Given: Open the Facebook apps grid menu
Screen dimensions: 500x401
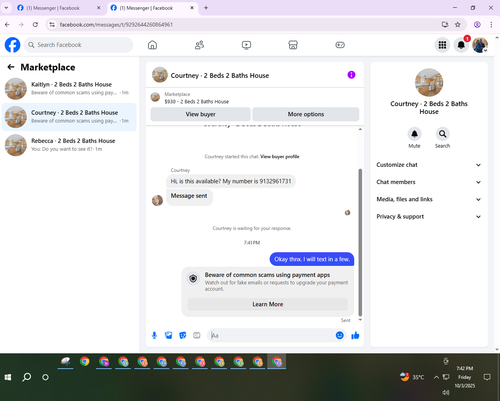Looking at the screenshot, I should point(442,45).
